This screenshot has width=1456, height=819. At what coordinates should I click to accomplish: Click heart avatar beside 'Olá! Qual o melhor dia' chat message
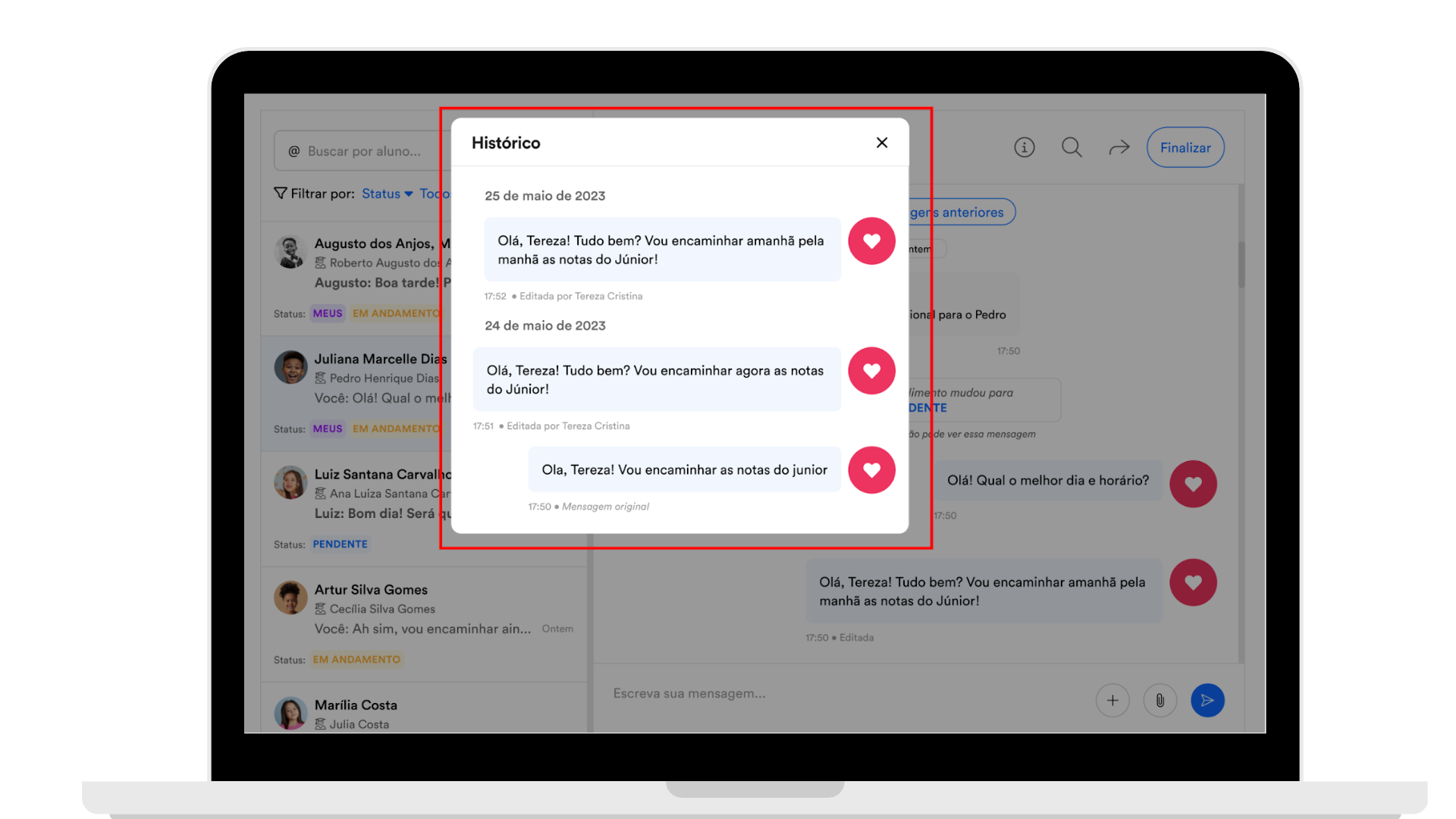(x=1193, y=484)
